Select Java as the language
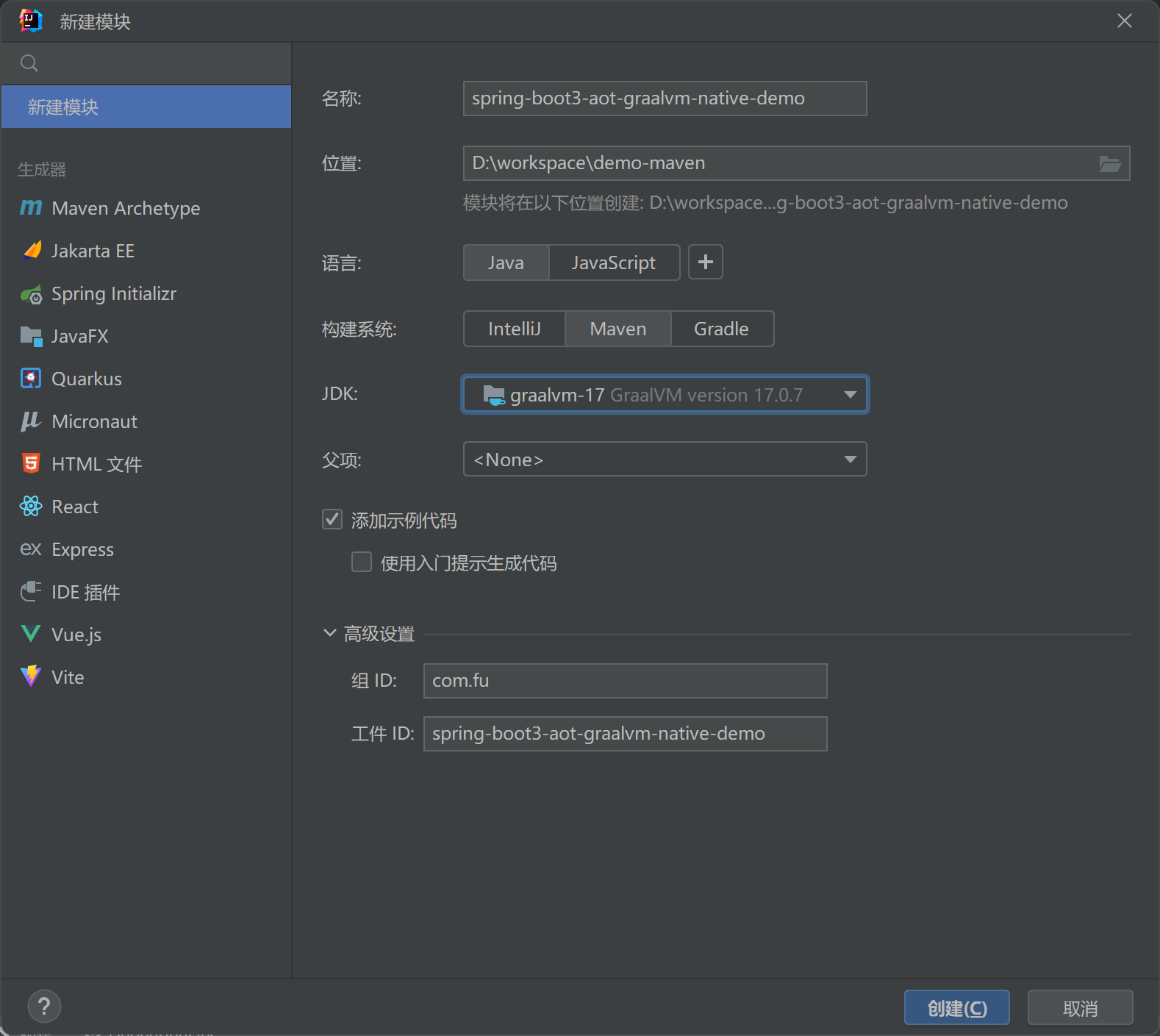The image size is (1160, 1036). coord(506,262)
